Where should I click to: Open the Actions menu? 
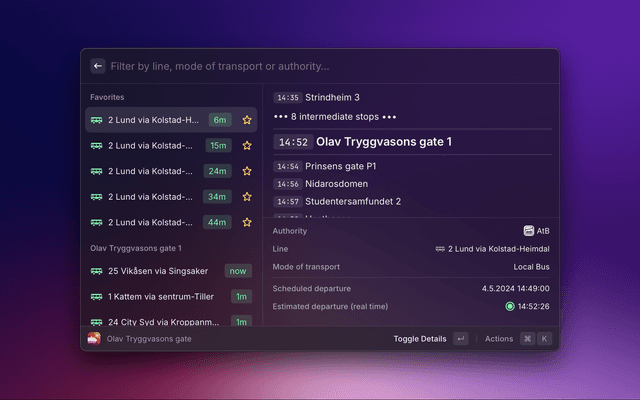click(x=498, y=339)
